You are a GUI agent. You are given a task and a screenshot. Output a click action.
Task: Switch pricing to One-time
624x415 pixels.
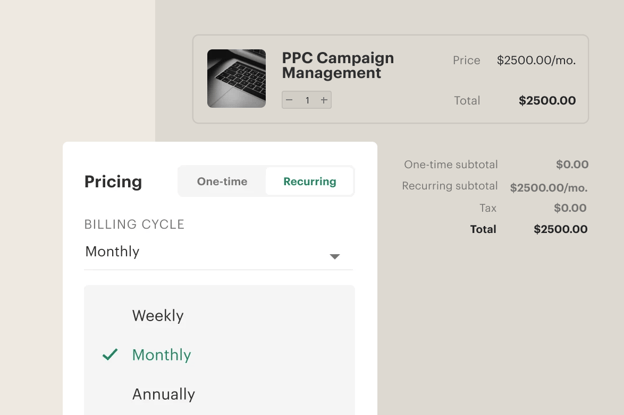pos(222,182)
